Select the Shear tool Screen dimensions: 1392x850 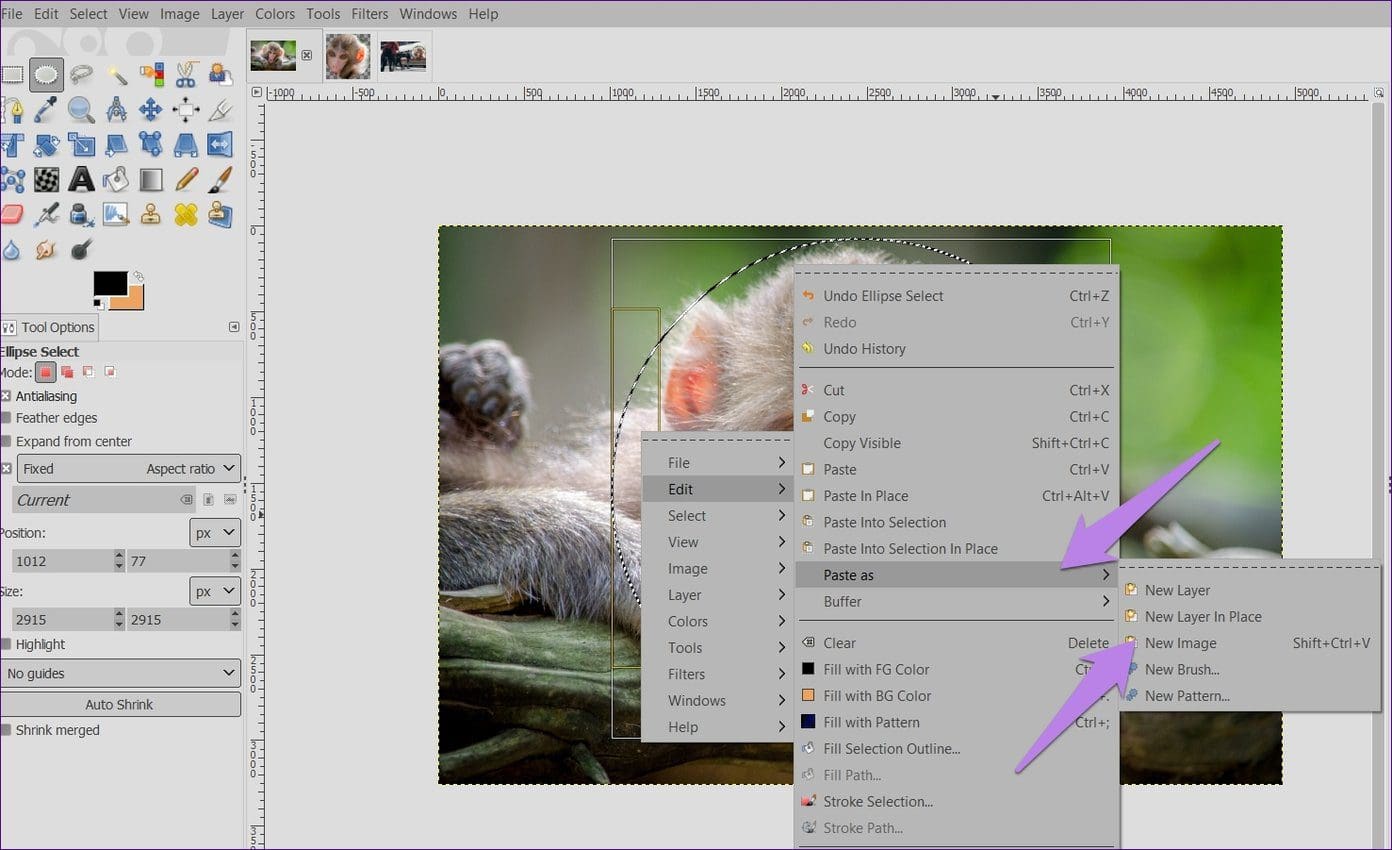116,145
